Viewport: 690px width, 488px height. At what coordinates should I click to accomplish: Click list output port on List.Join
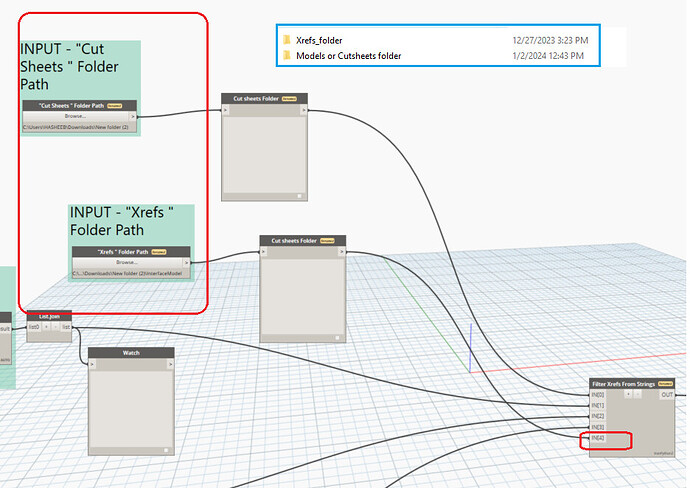coord(66,327)
